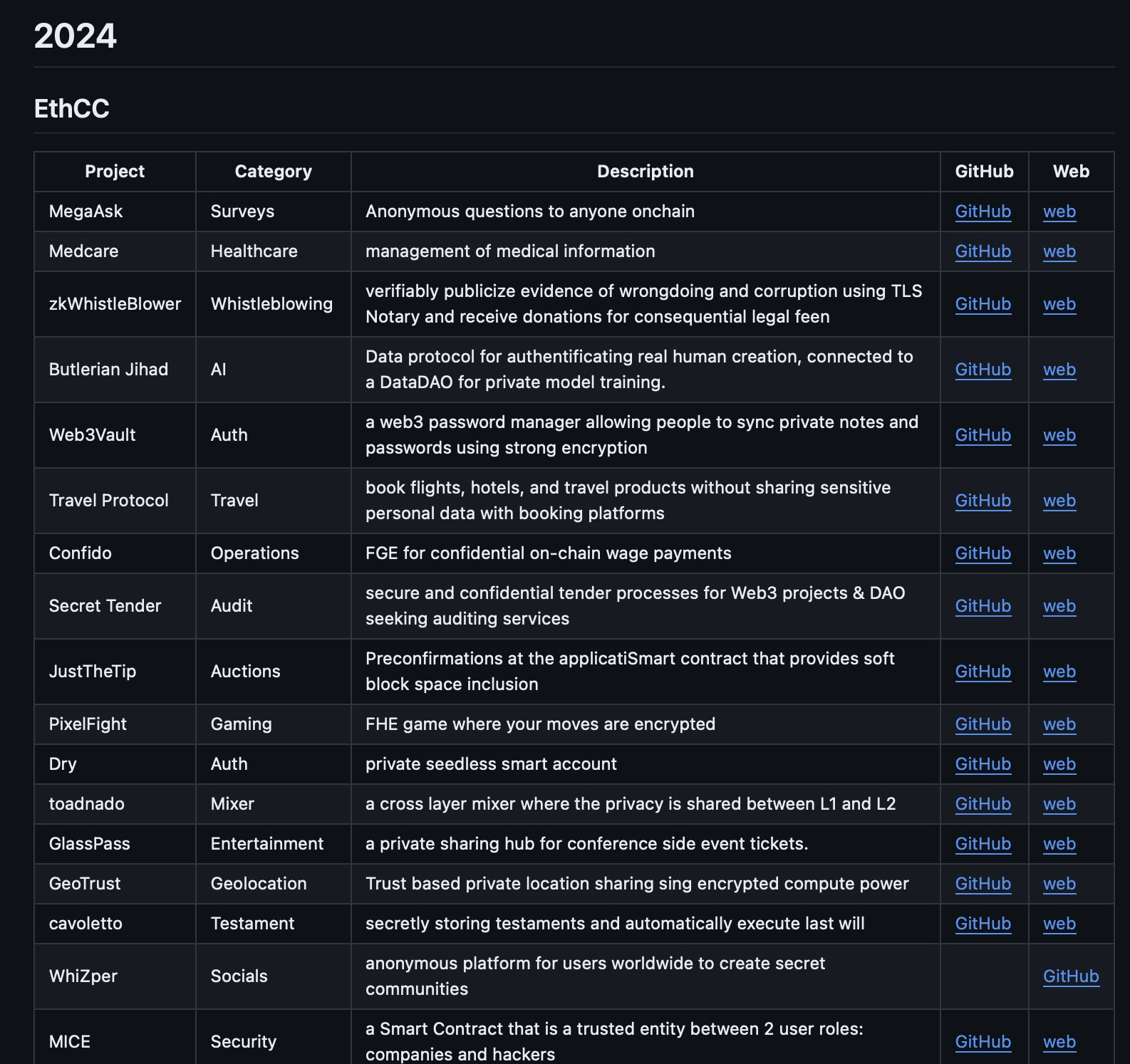
Task: Visit the GeoTrust web link
Action: point(1059,884)
